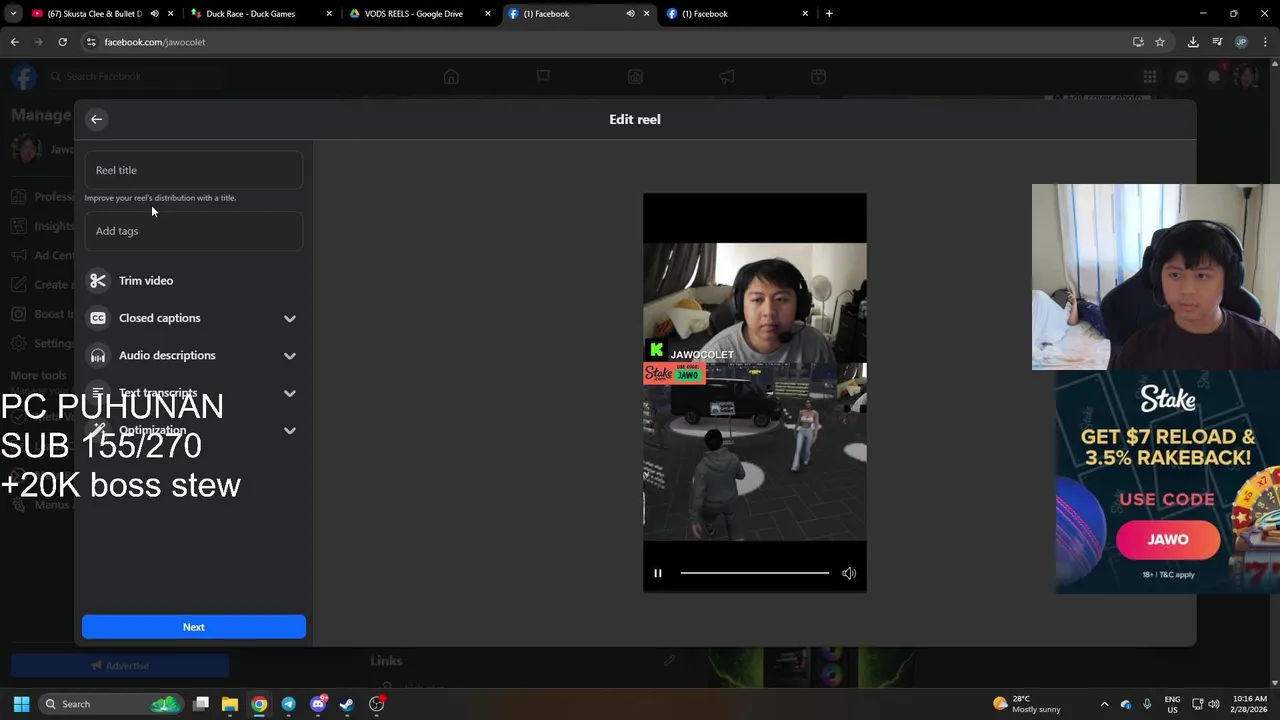Click Chrome icon on taskbar

point(259,704)
